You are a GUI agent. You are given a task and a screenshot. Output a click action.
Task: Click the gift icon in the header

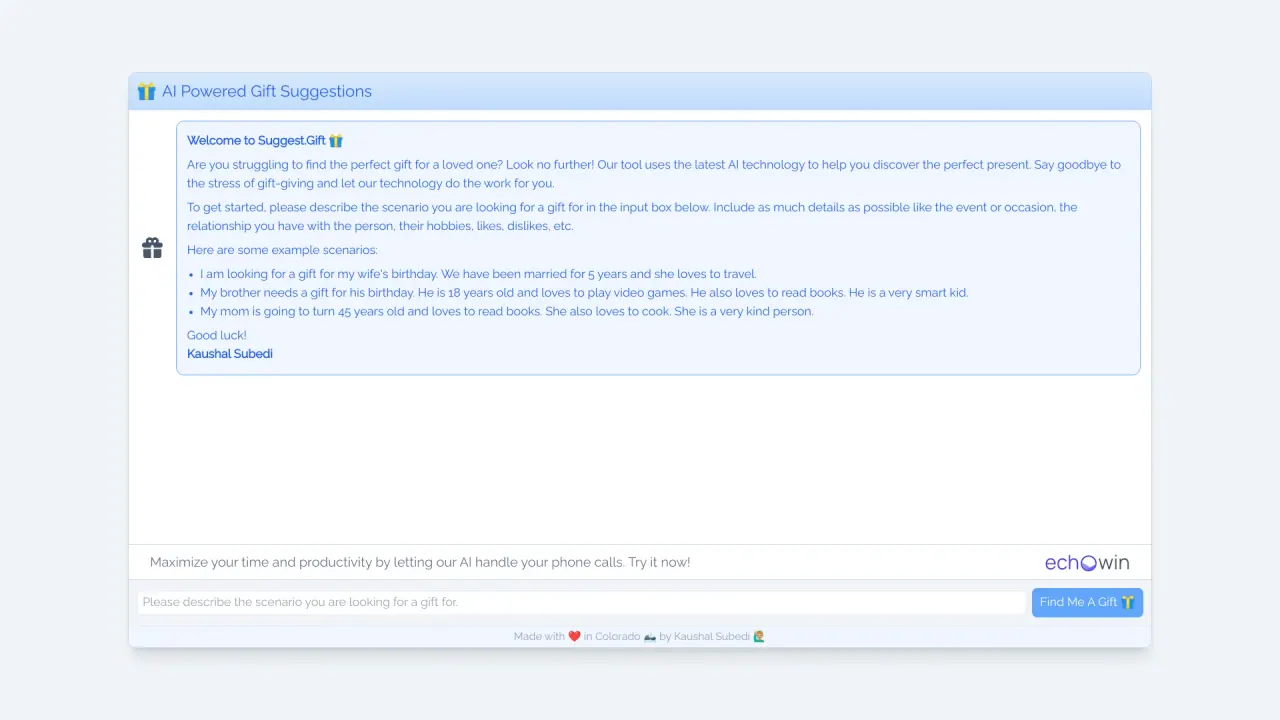click(x=147, y=92)
